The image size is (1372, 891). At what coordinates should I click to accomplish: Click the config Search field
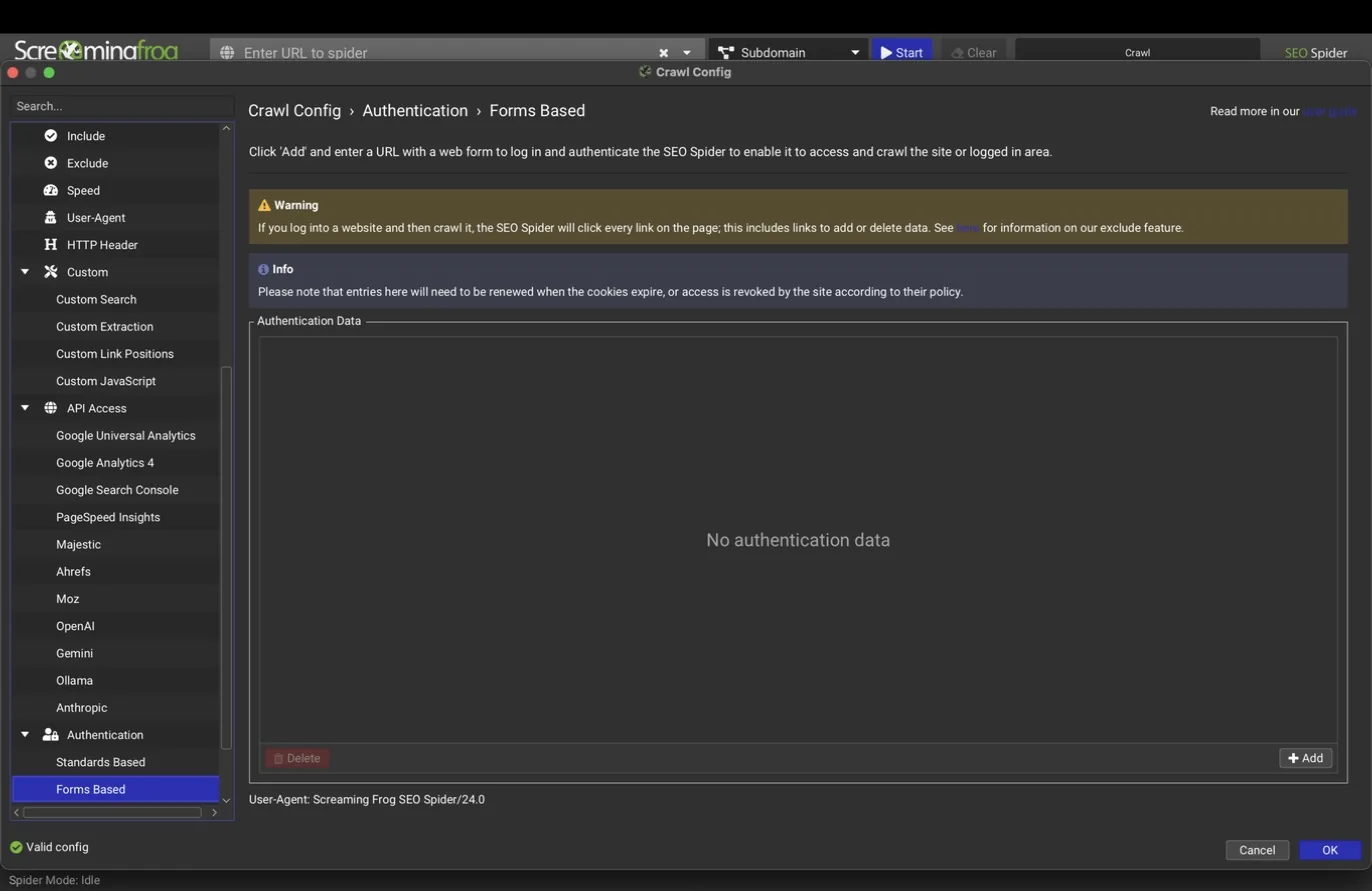point(122,106)
